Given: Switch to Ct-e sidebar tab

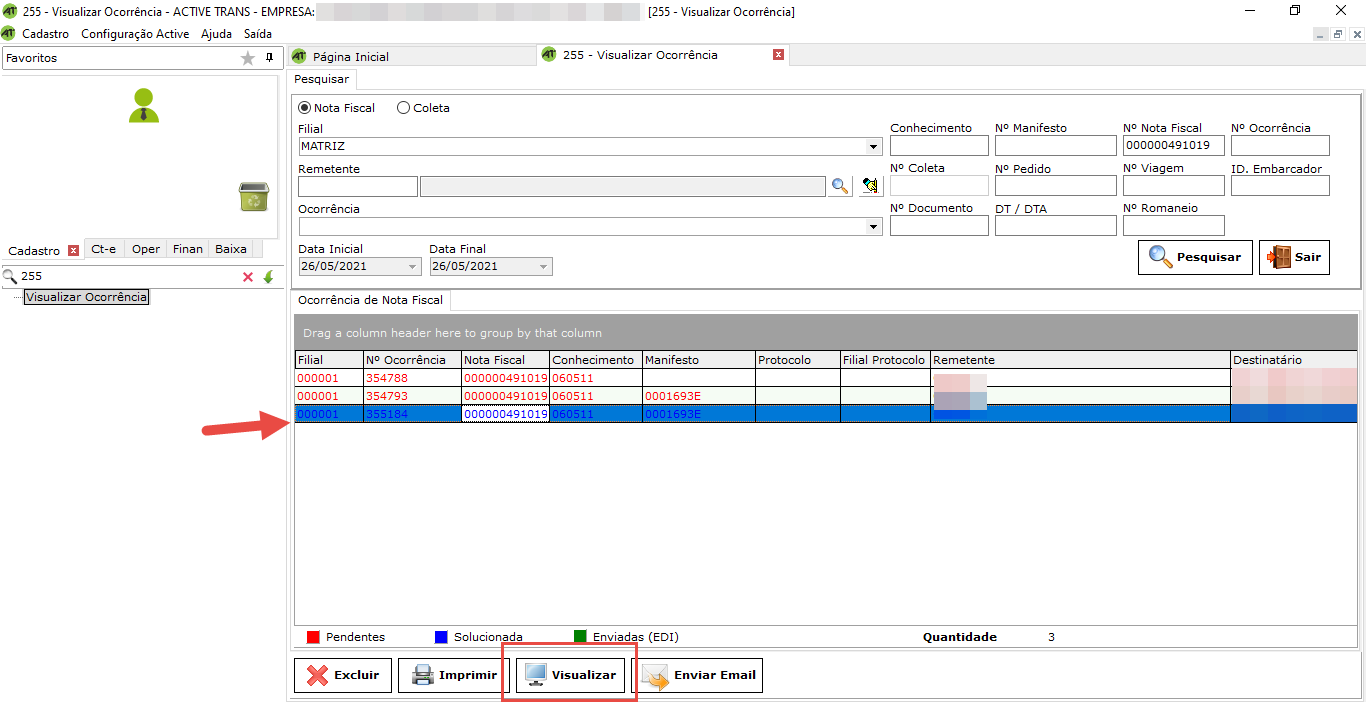Looking at the screenshot, I should (x=103, y=249).
